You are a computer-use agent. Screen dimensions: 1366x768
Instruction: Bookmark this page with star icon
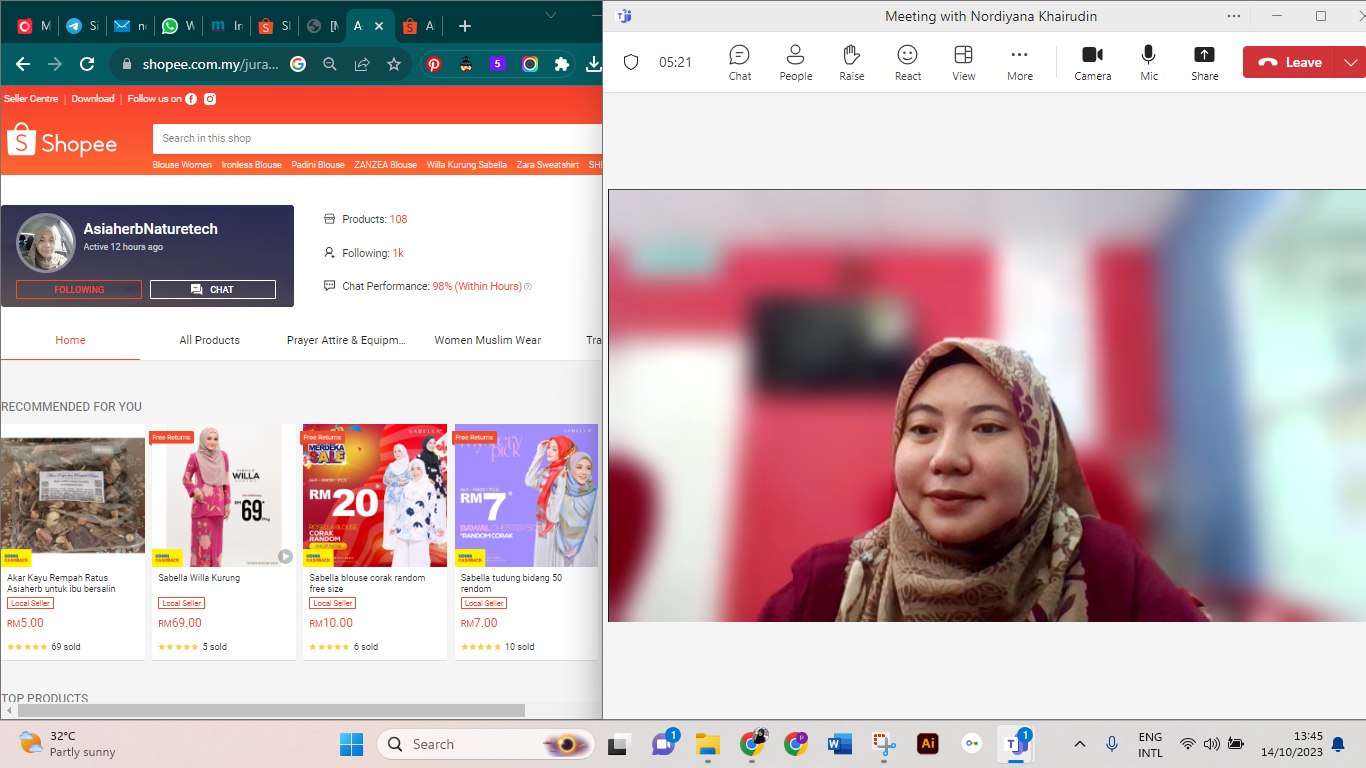coord(393,64)
